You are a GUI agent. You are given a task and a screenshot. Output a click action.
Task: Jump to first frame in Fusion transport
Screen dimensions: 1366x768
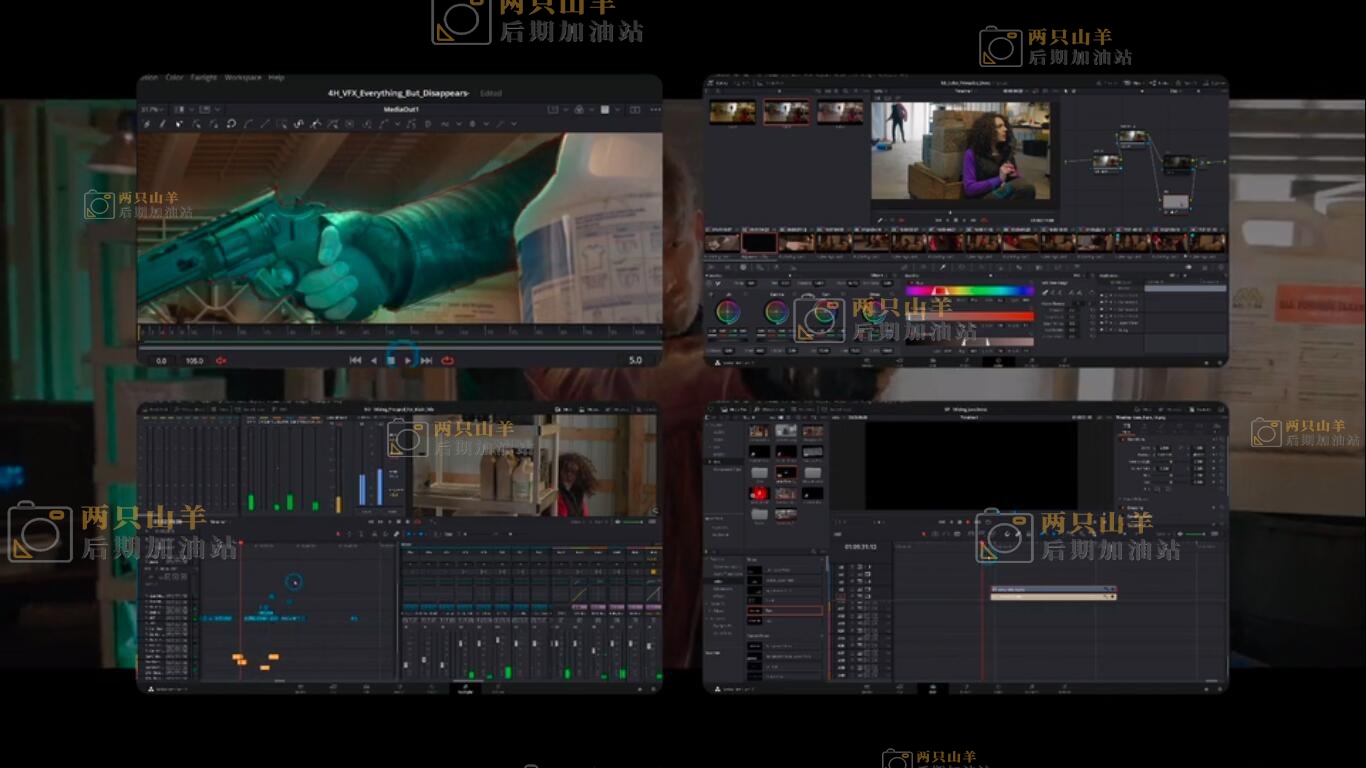pyautogui.click(x=355, y=360)
